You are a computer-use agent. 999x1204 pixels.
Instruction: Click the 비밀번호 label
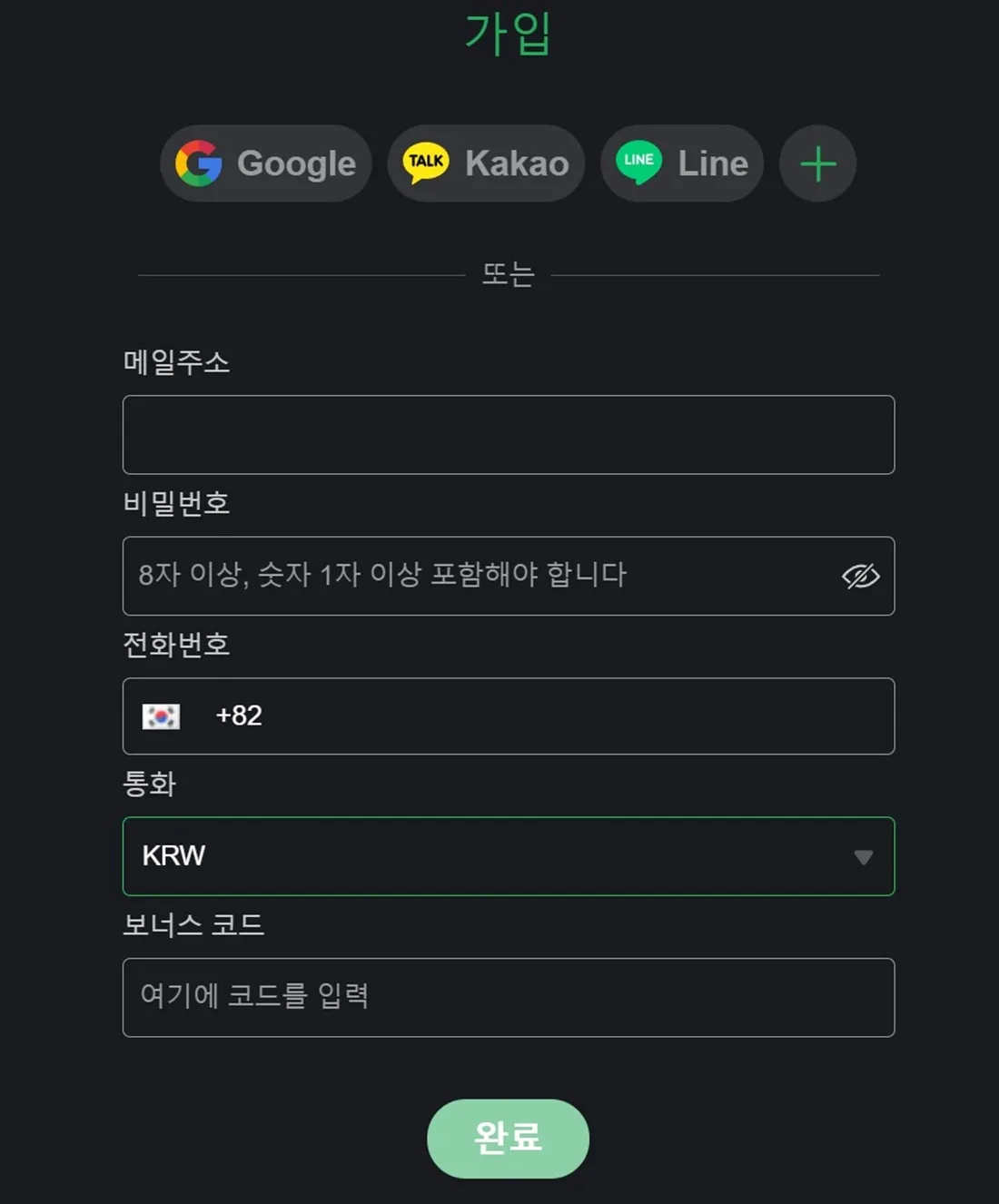pos(176,503)
